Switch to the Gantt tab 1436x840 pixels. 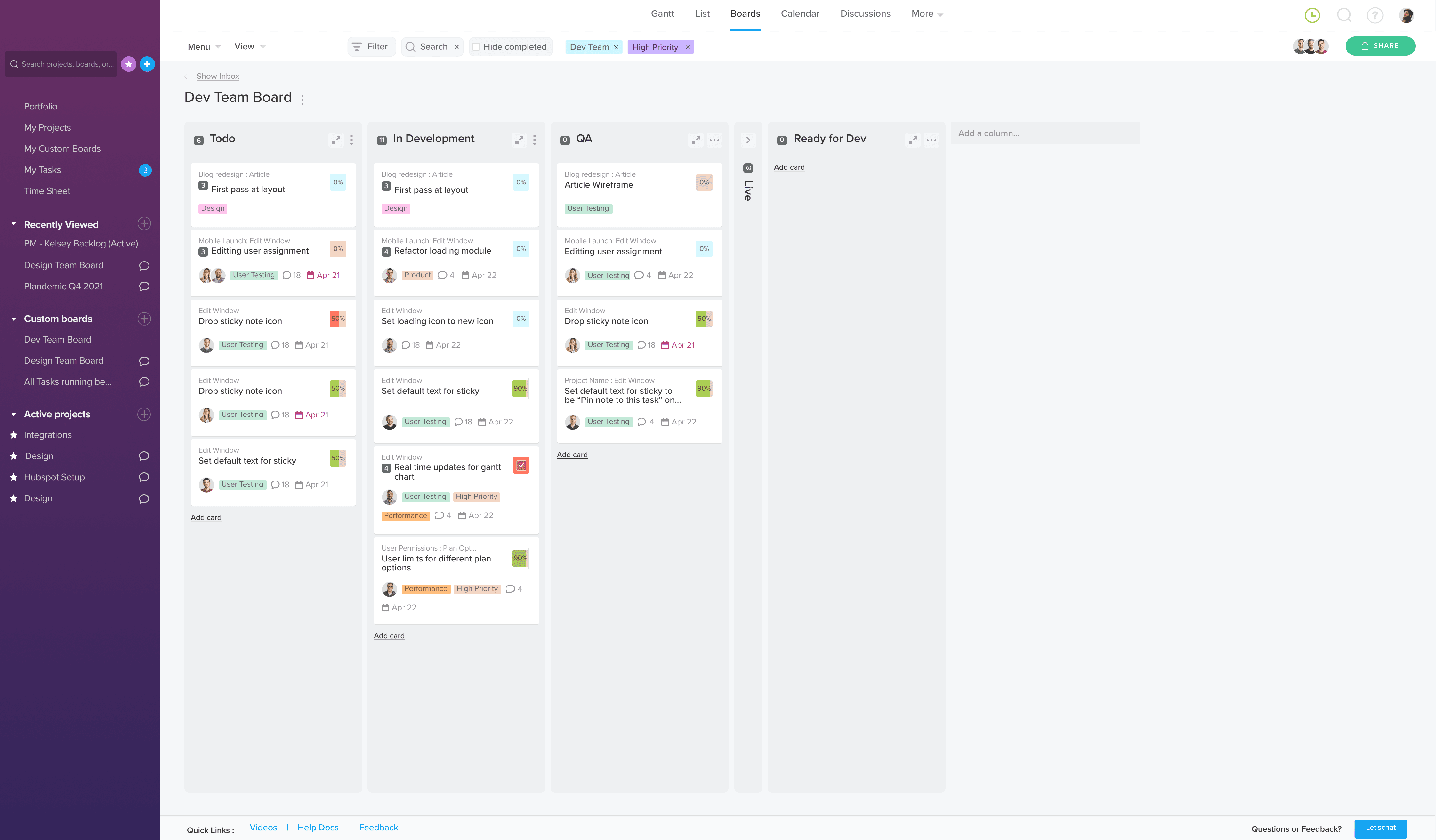[x=662, y=14]
